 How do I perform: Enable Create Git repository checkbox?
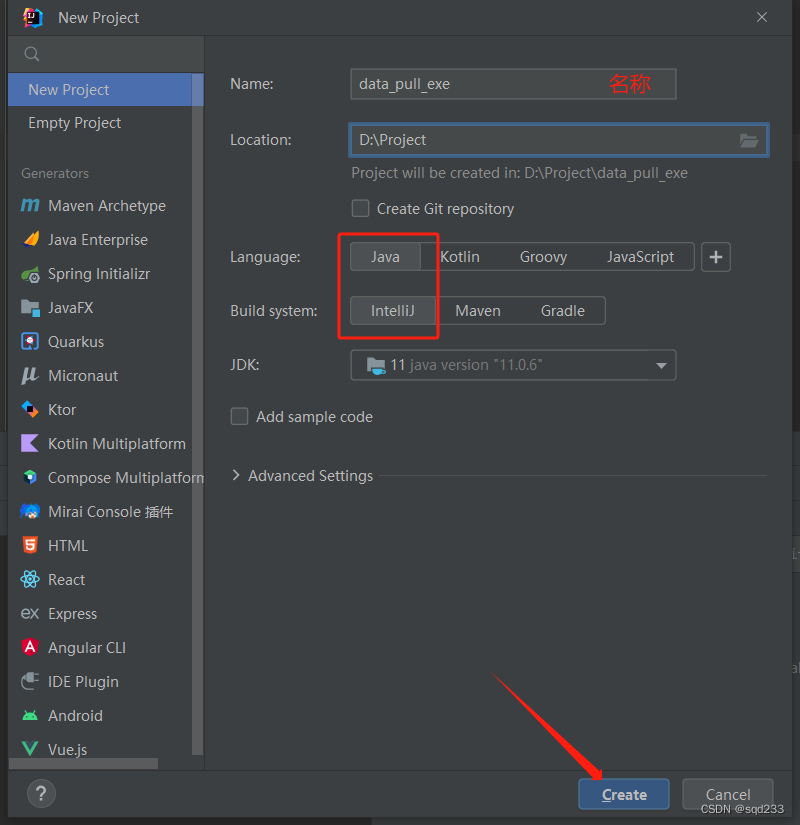point(361,208)
